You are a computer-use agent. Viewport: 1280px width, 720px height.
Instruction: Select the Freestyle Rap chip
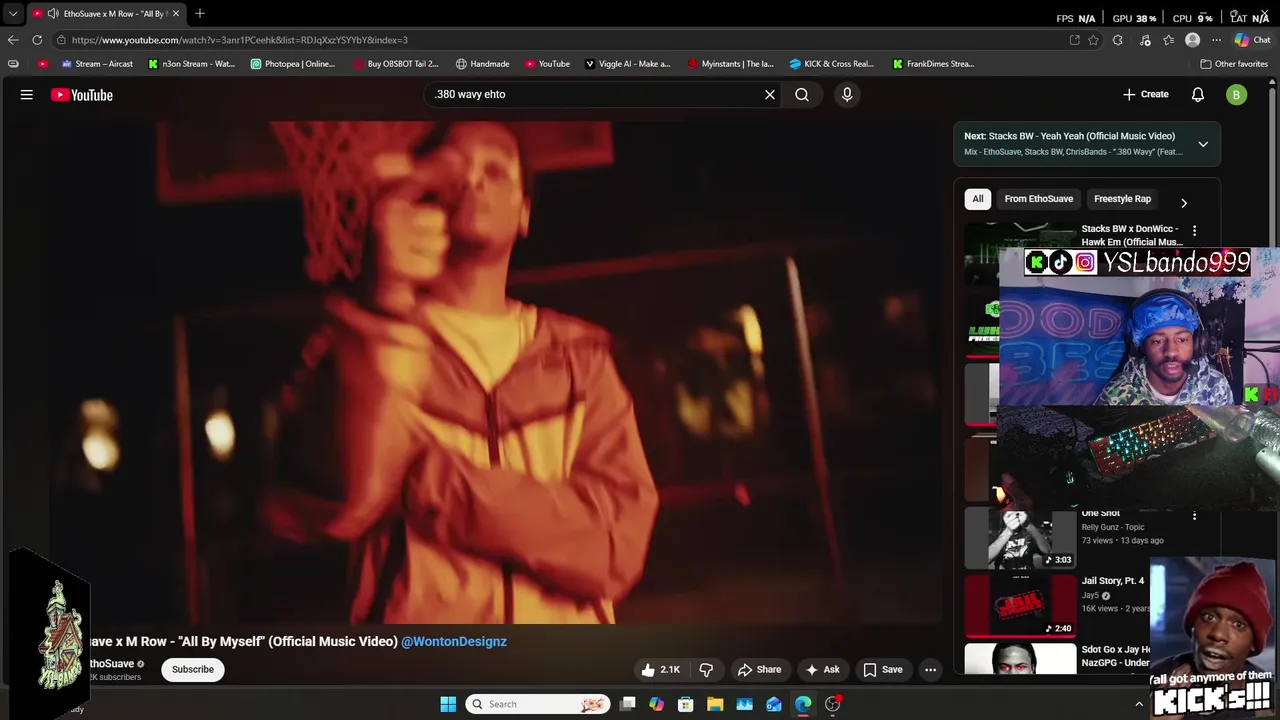click(x=1122, y=199)
